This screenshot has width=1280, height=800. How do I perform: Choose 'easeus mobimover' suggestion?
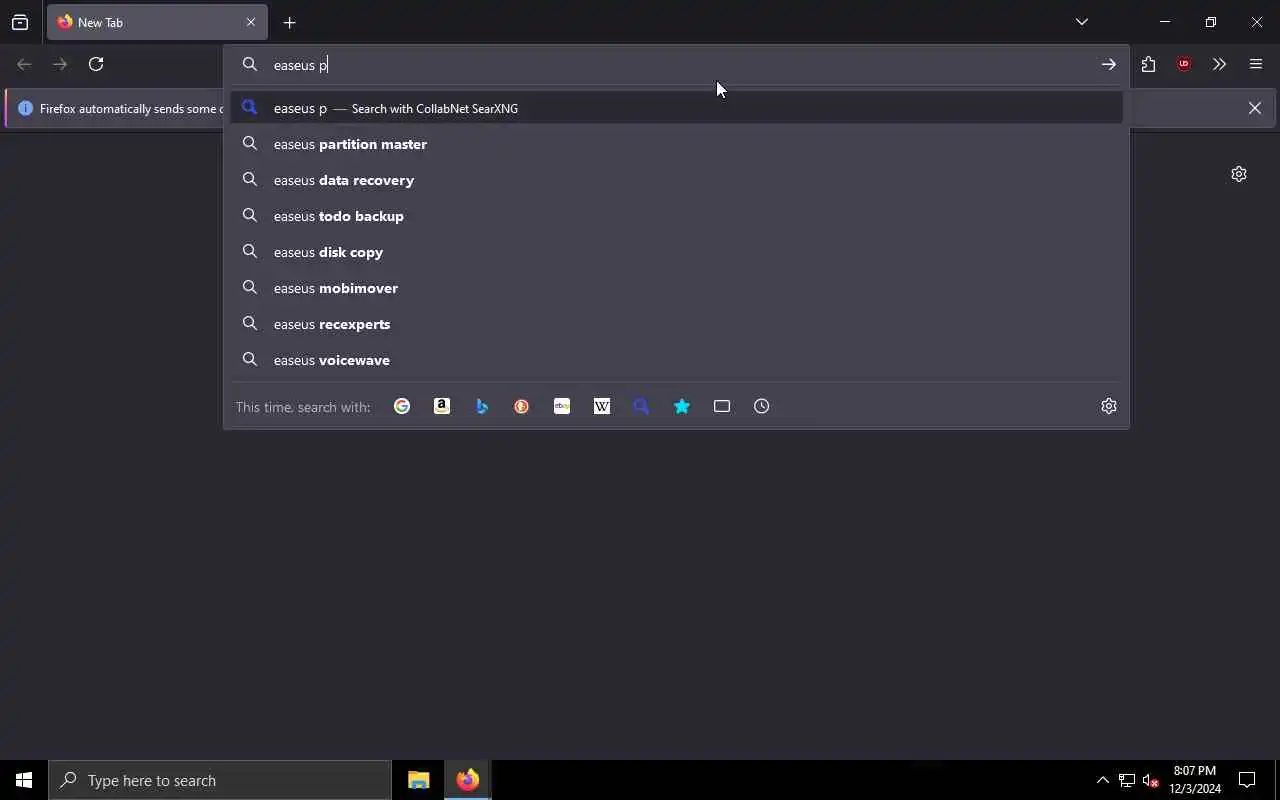(676, 288)
